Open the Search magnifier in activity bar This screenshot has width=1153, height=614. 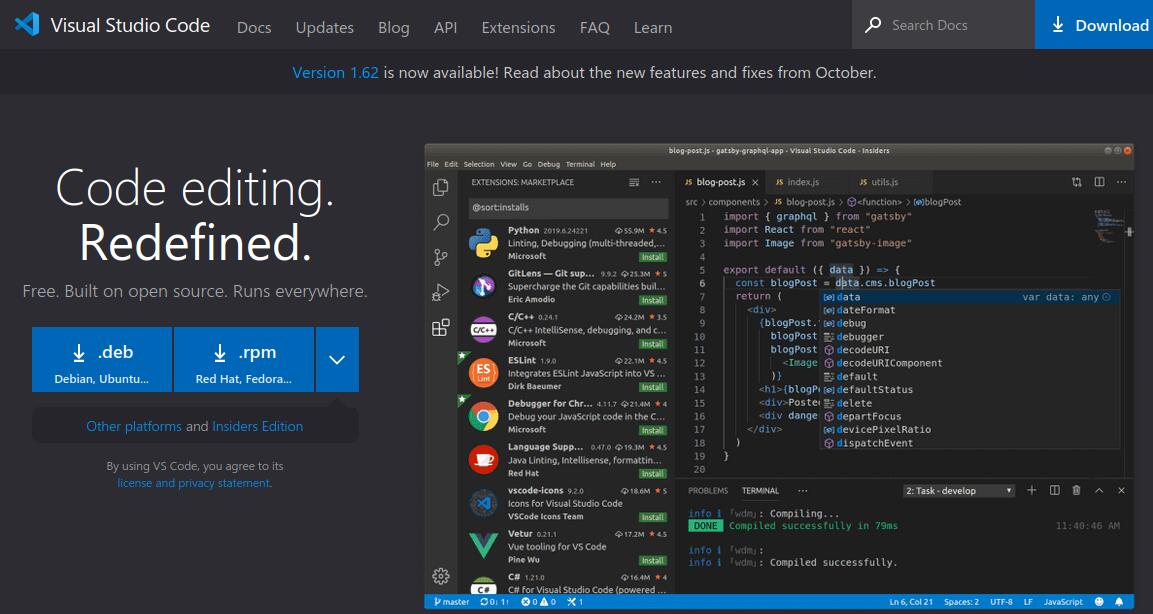(x=440, y=222)
